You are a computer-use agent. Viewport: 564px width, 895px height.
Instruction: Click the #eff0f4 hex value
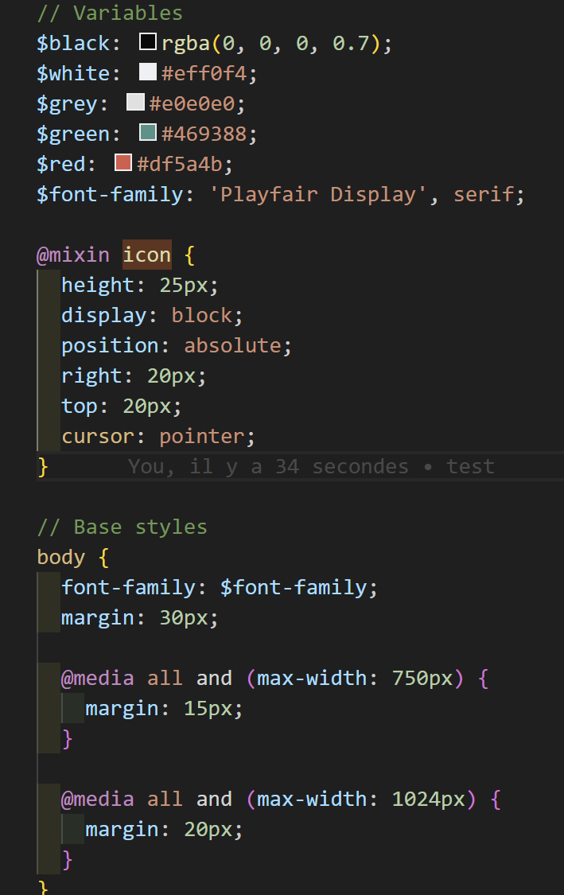[x=204, y=74]
